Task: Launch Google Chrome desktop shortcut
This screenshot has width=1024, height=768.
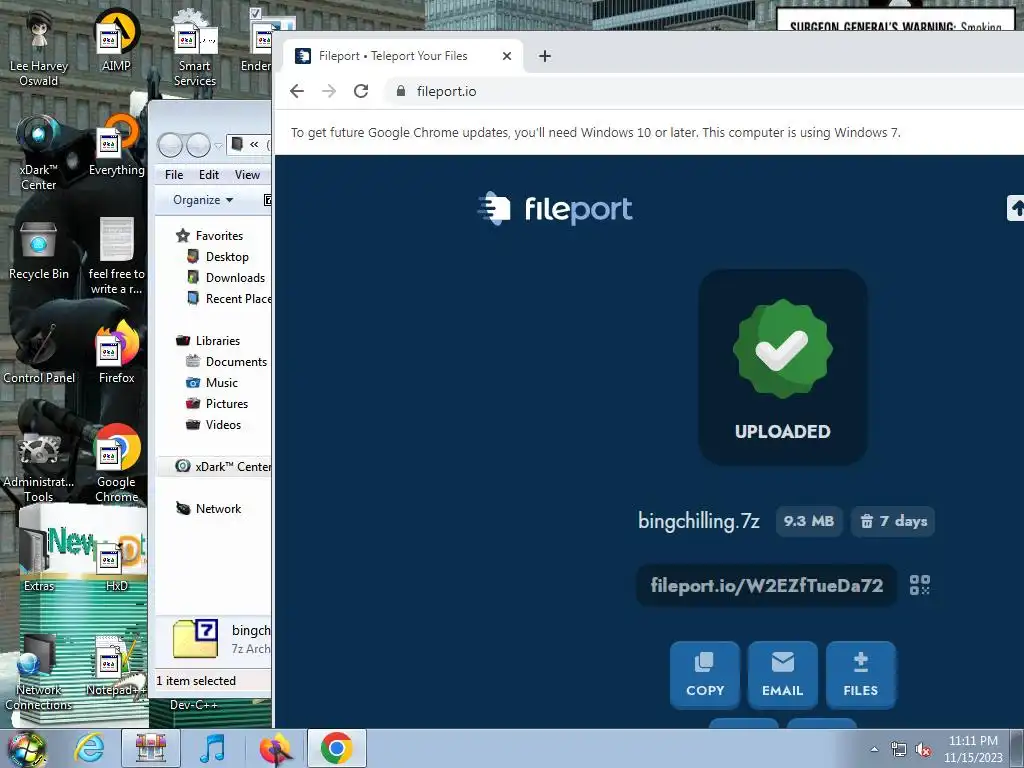Action: point(116,464)
